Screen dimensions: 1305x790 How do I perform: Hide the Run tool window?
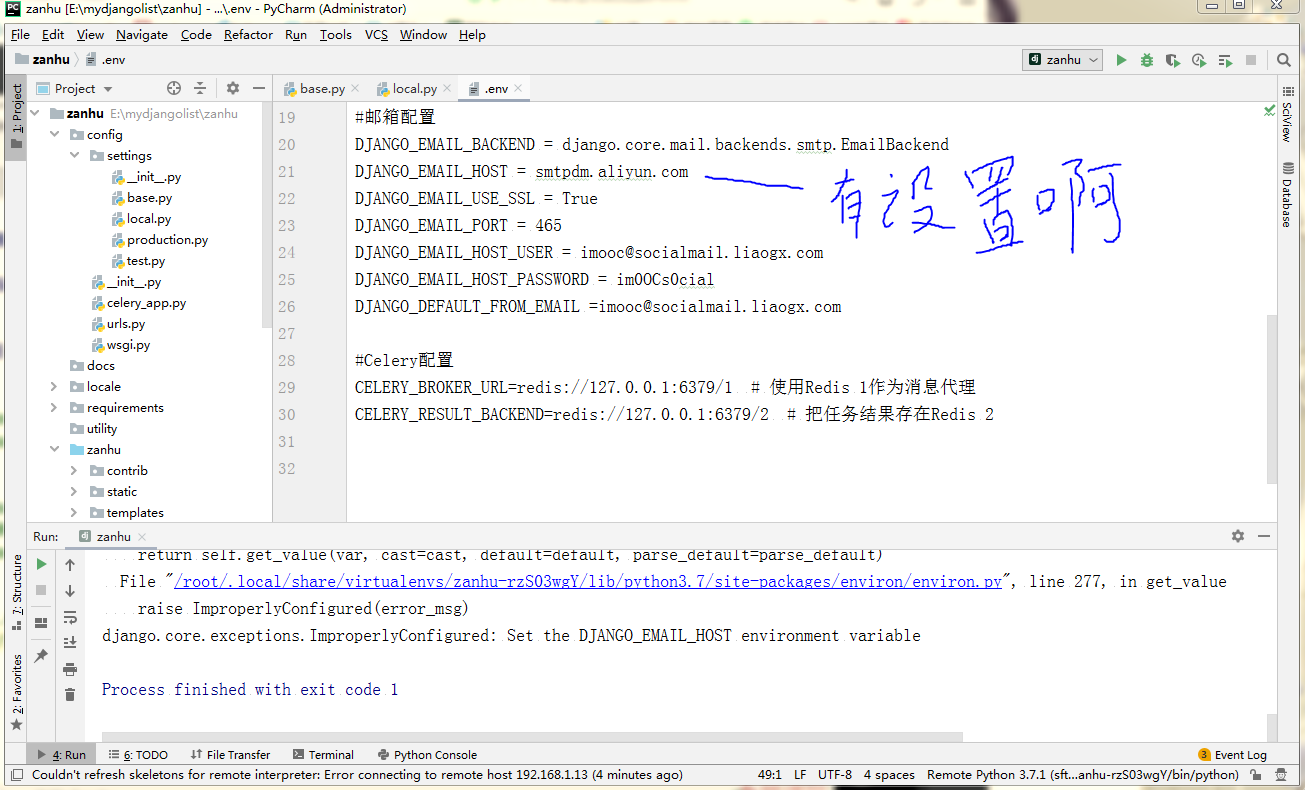point(1263,536)
